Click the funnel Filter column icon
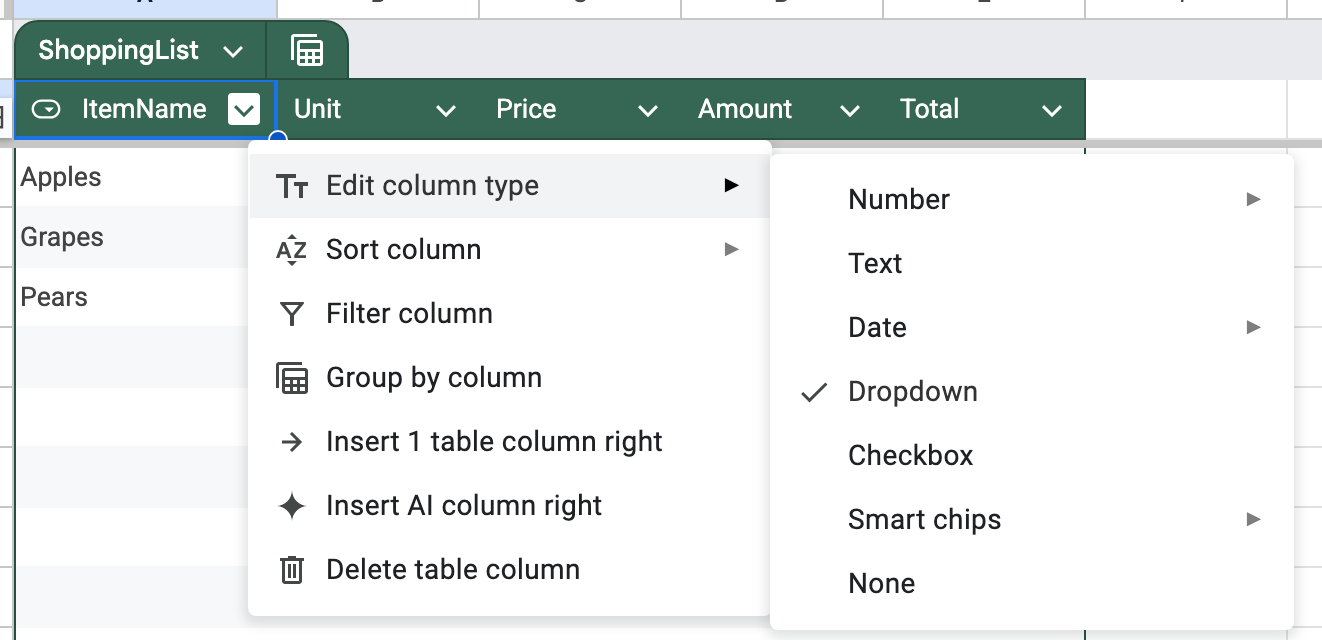1322x640 pixels. click(291, 314)
